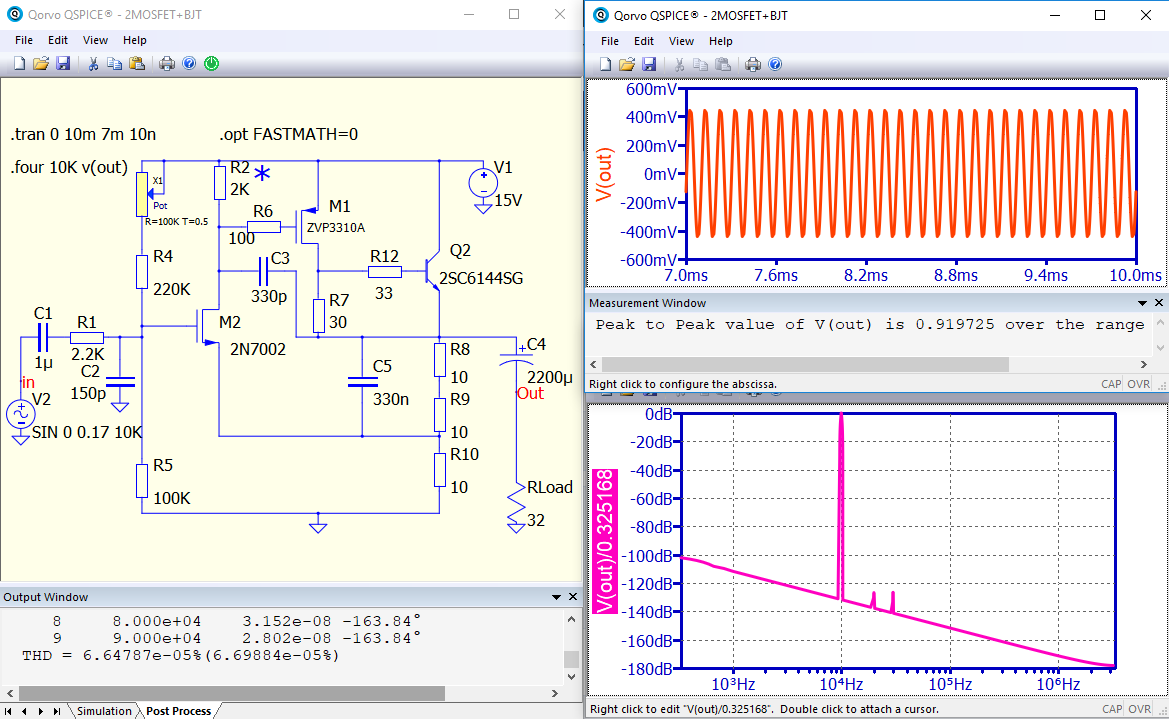Click Open folder icon in right waveform window
1169x719 pixels.
point(627,64)
